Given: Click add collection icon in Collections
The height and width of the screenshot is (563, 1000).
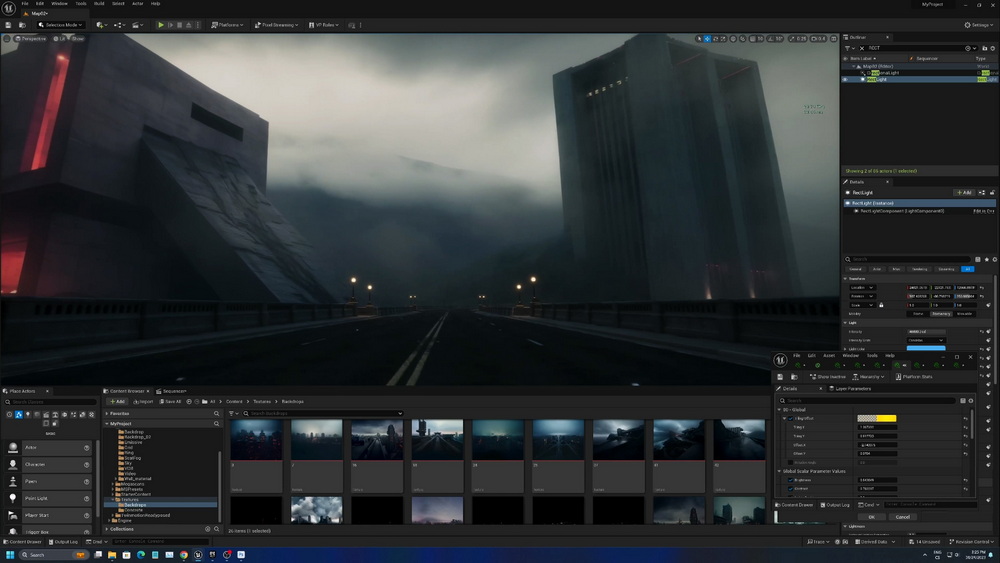Looking at the screenshot, I should [207, 529].
